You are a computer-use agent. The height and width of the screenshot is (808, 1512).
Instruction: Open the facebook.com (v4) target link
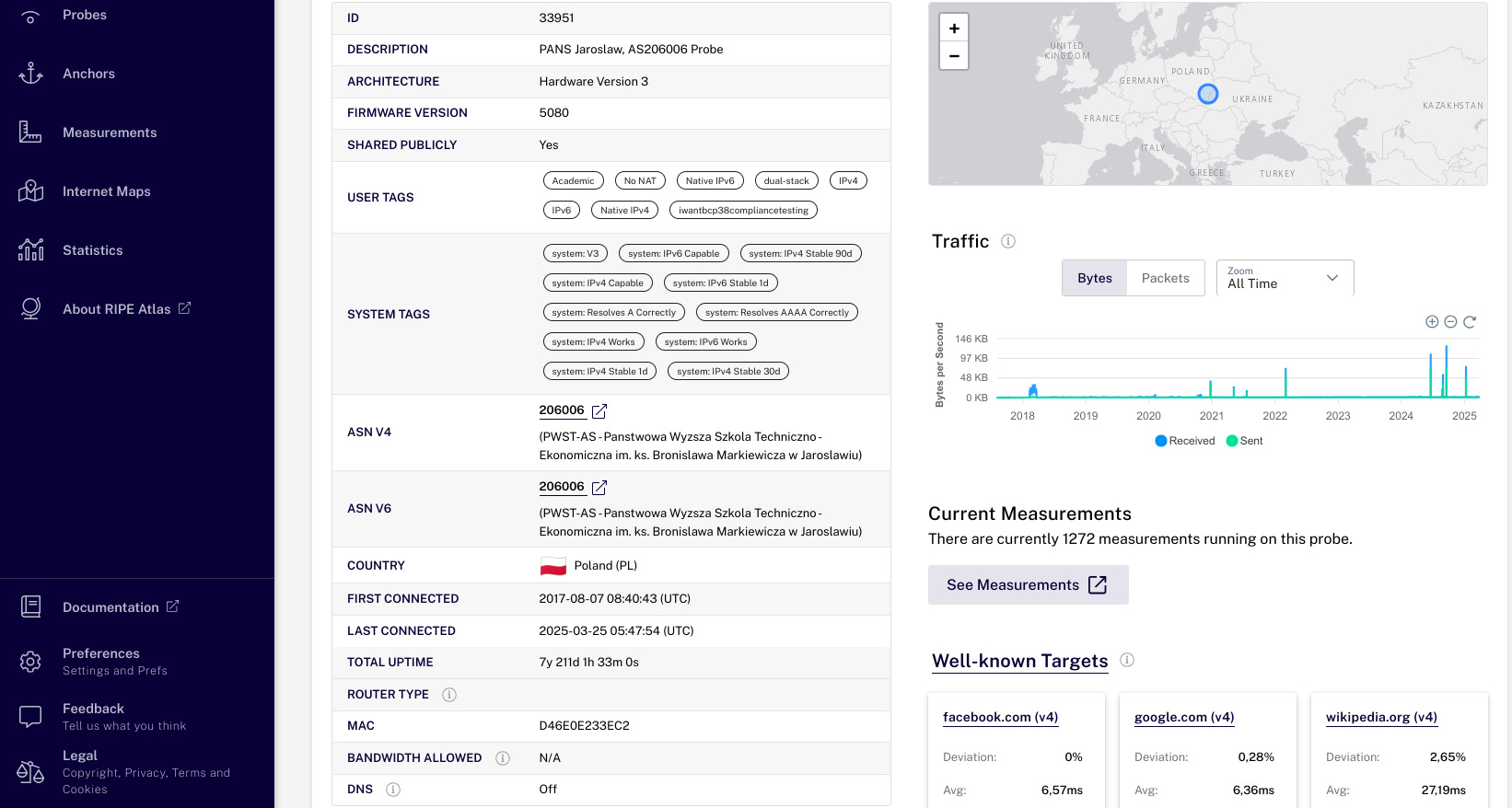1000,717
